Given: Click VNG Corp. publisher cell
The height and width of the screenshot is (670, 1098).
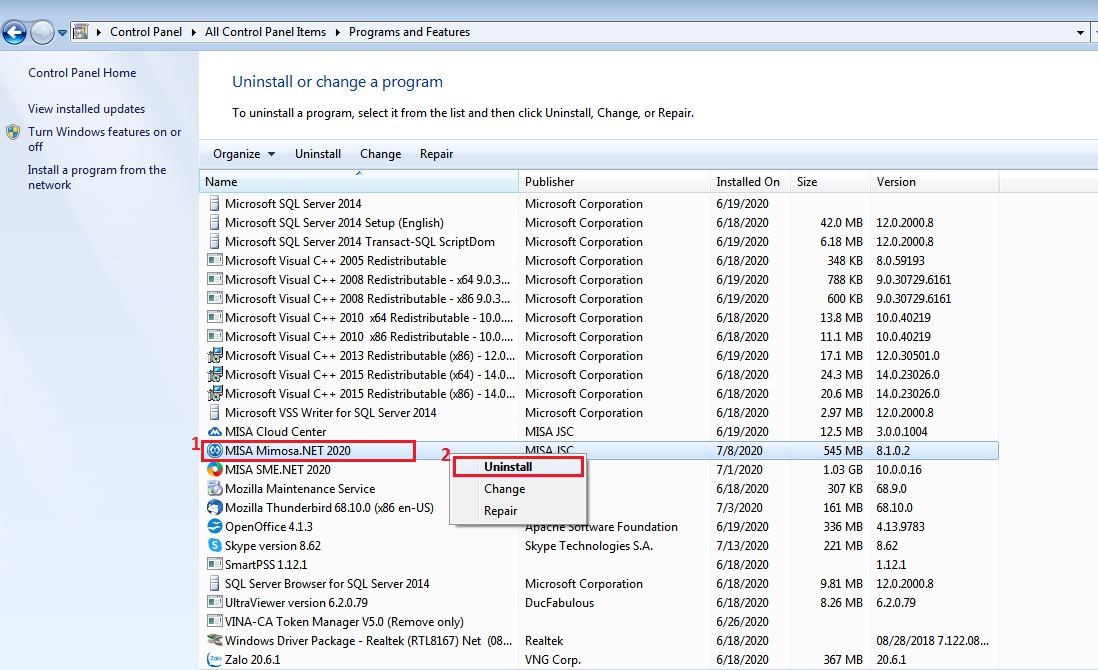Looking at the screenshot, I should tap(553, 659).
